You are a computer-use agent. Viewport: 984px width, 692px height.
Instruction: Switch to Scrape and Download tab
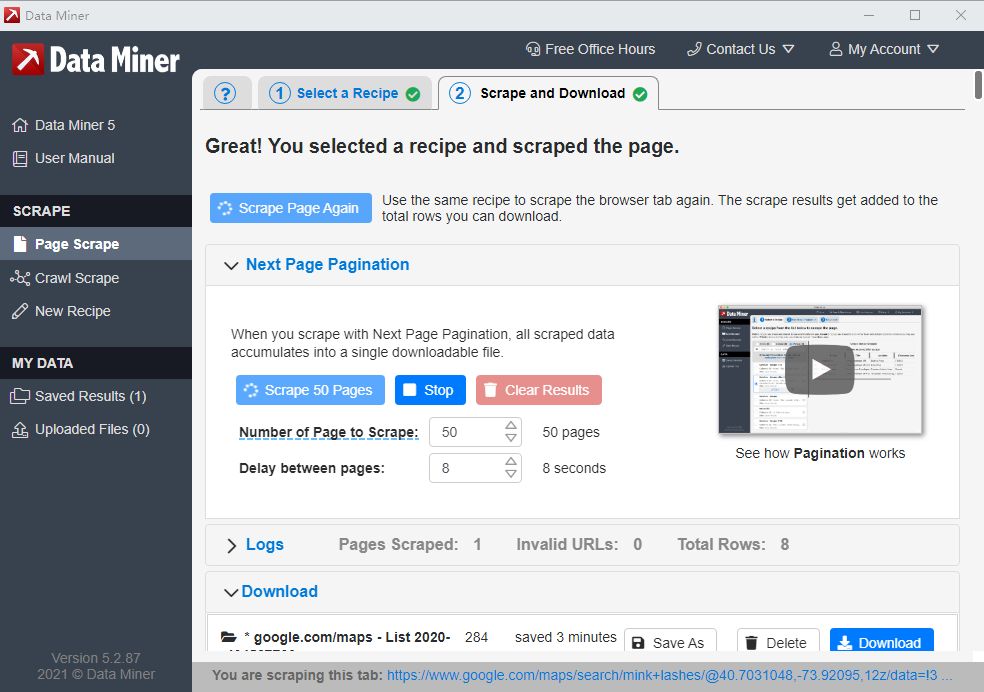point(548,93)
